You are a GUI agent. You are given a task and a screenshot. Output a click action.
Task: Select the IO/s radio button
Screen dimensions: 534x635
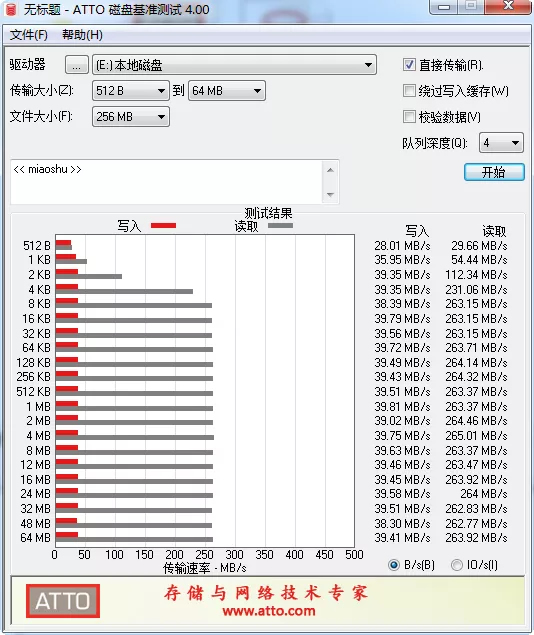coord(457,565)
